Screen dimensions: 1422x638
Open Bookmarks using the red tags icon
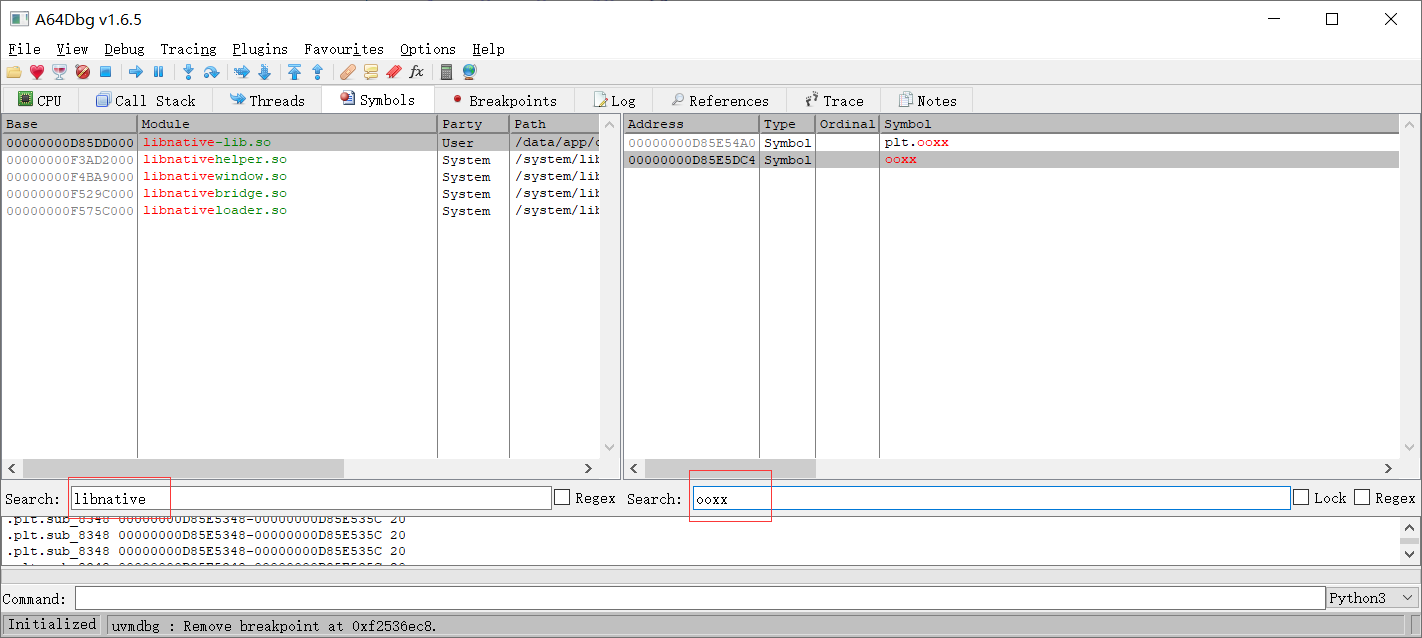tap(394, 72)
